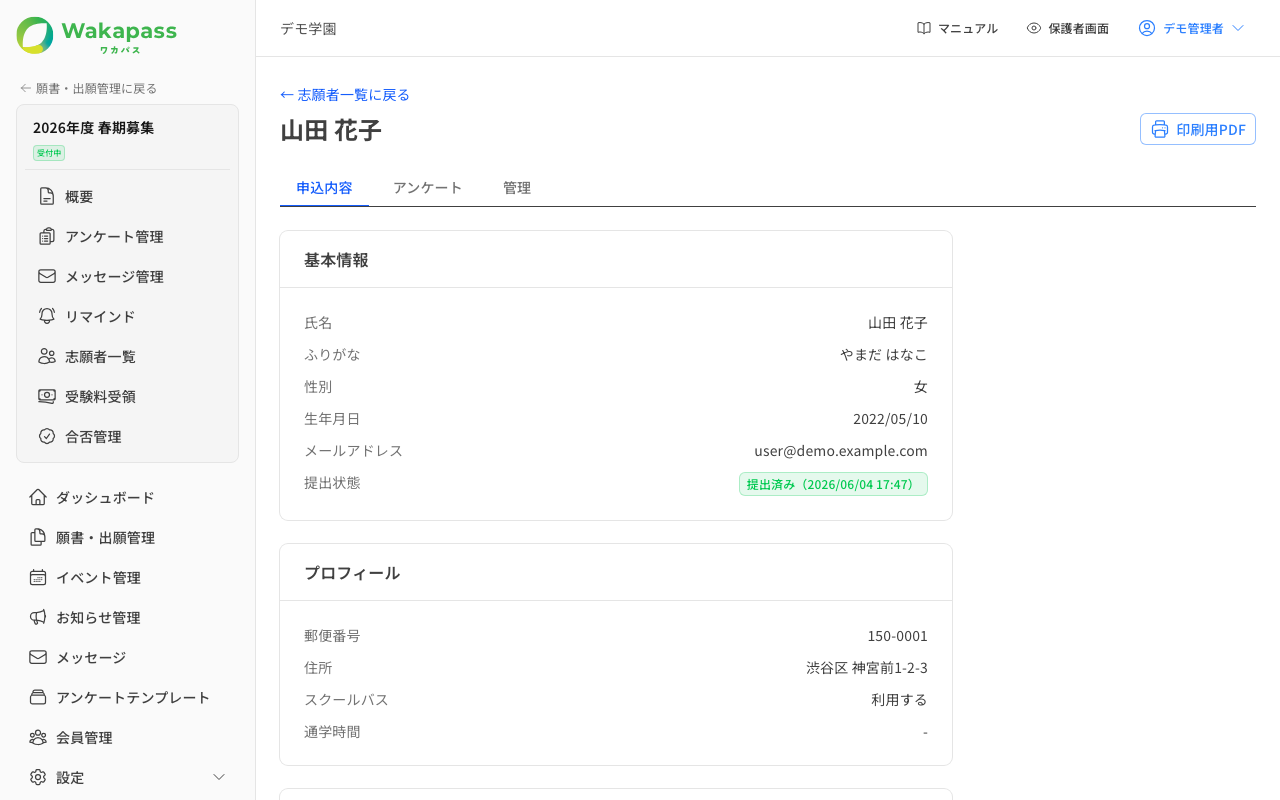Click the デモ学園 school name
The image size is (1280, 800).
pos(308,28)
